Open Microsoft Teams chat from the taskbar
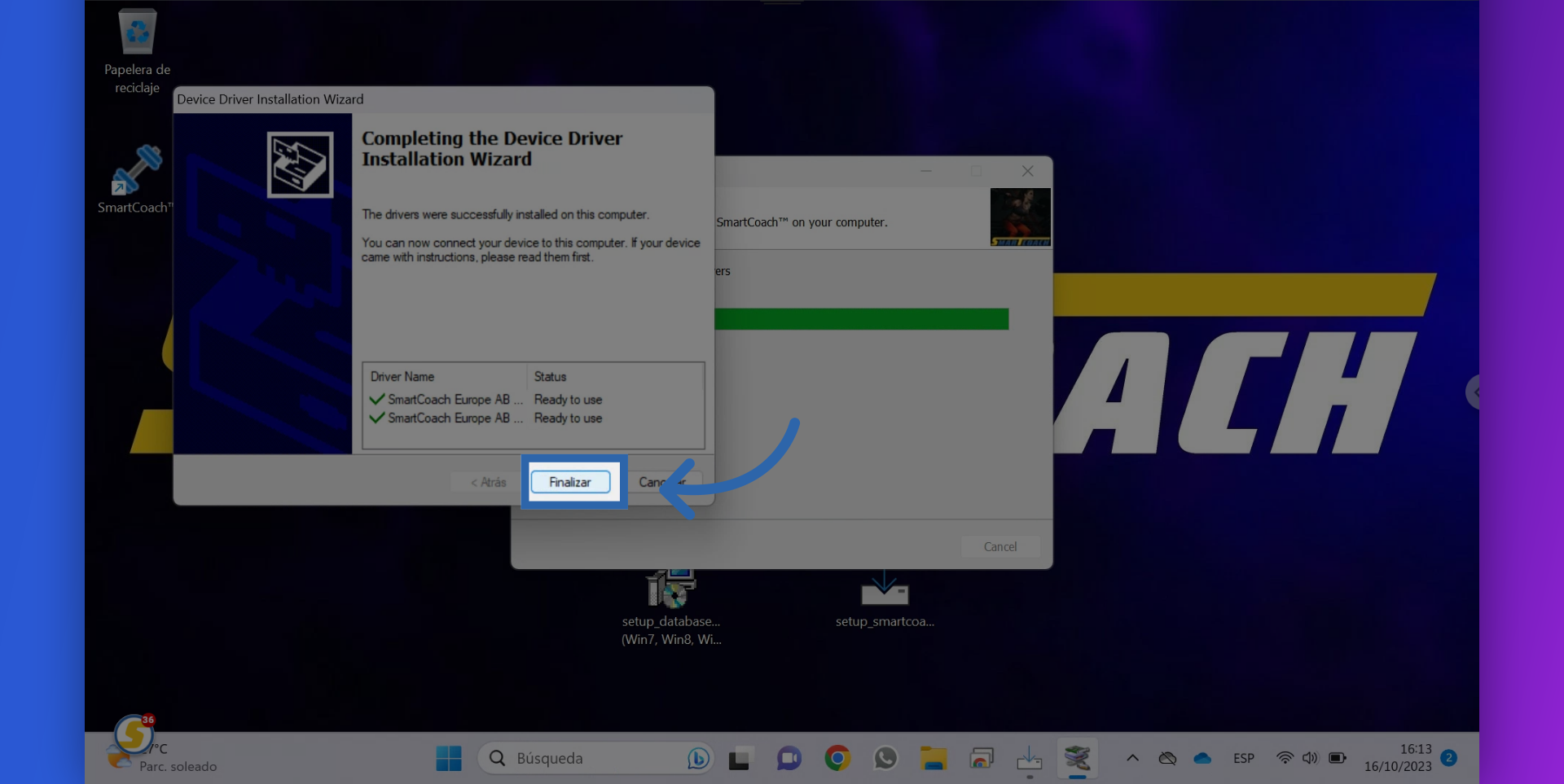This screenshot has width=1564, height=784. point(788,758)
